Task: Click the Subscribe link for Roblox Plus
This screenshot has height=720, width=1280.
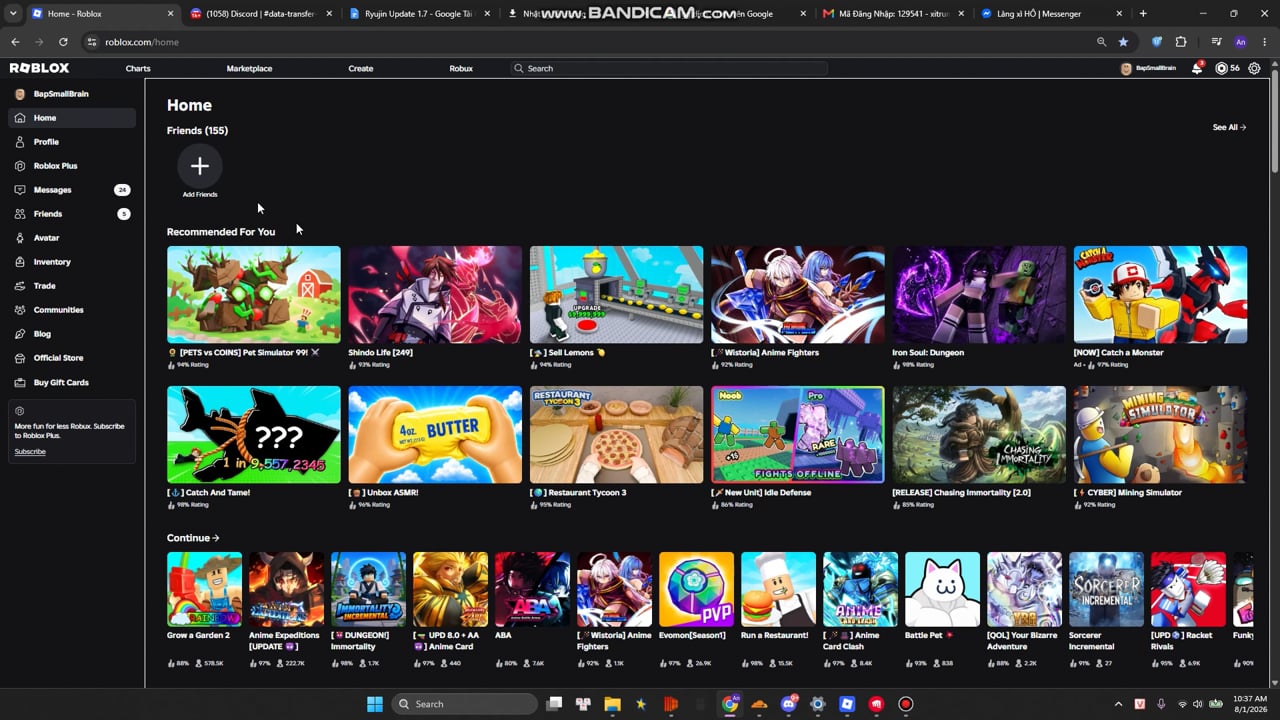Action: 30,451
